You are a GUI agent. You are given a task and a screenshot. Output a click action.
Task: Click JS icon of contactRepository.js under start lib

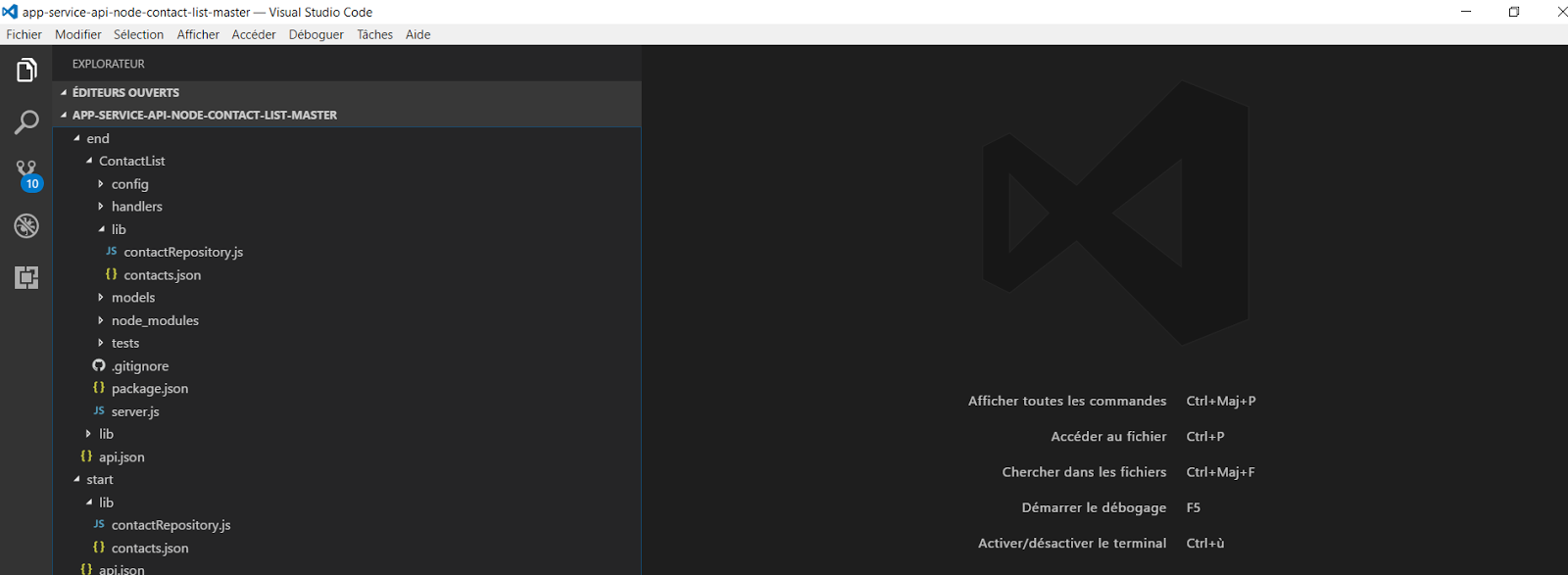pyautogui.click(x=99, y=525)
